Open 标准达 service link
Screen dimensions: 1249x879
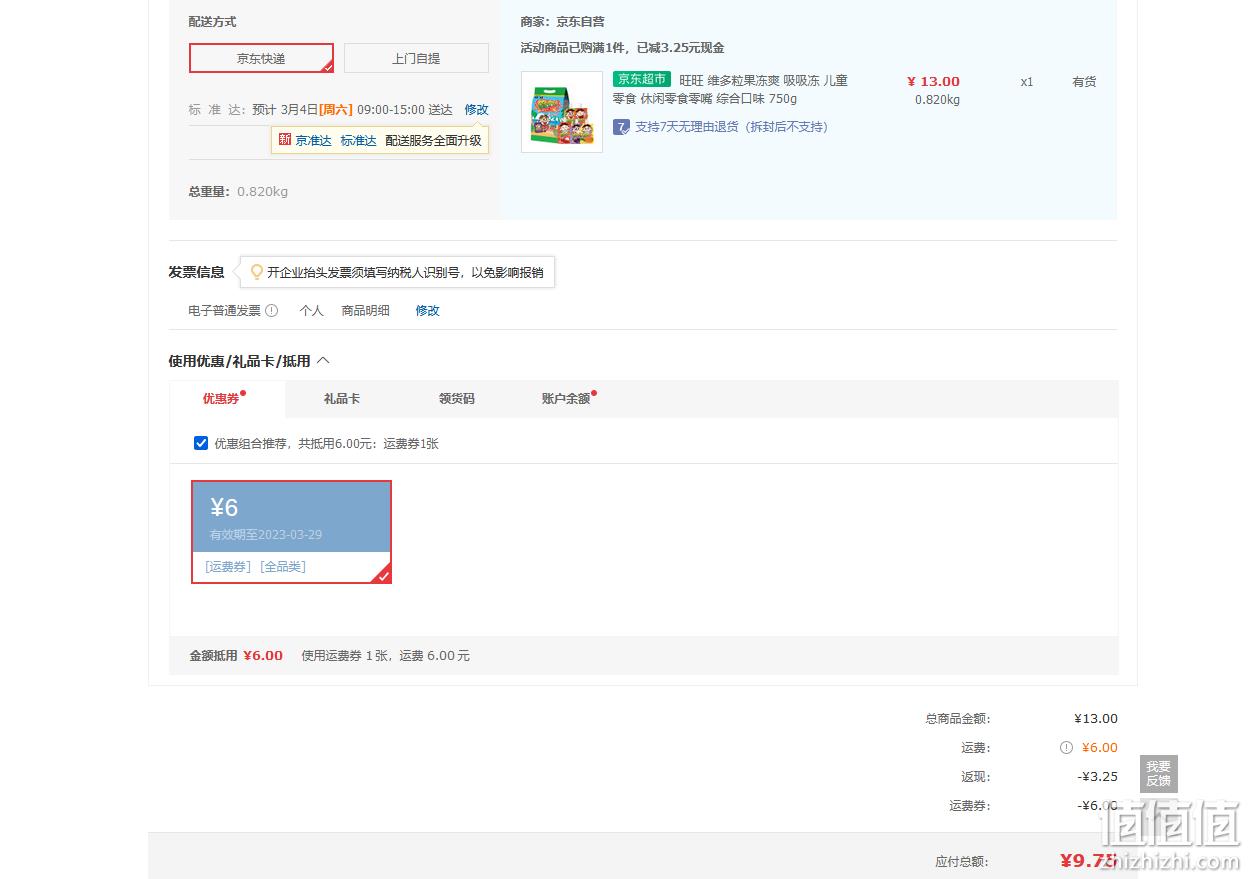(x=358, y=141)
